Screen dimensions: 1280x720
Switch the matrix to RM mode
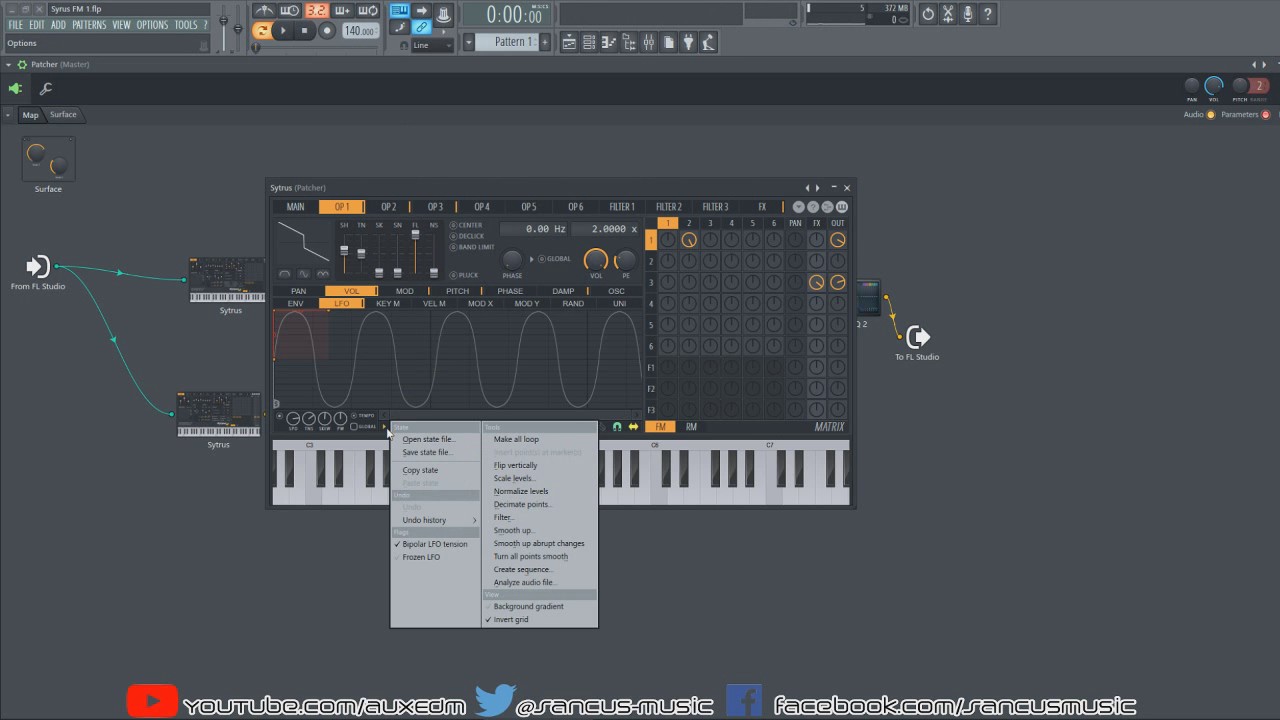[691, 427]
